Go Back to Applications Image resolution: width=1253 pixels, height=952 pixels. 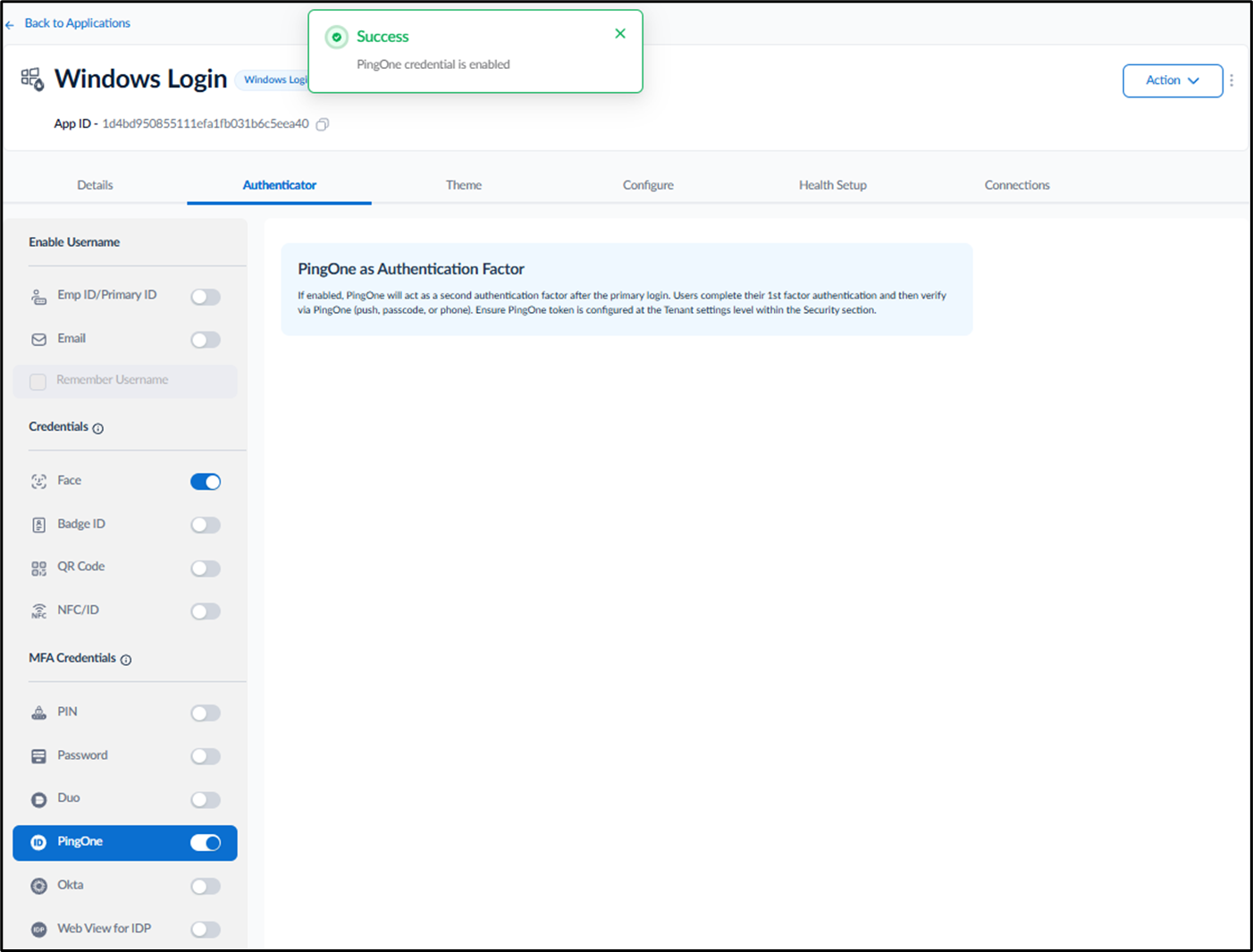(x=77, y=23)
